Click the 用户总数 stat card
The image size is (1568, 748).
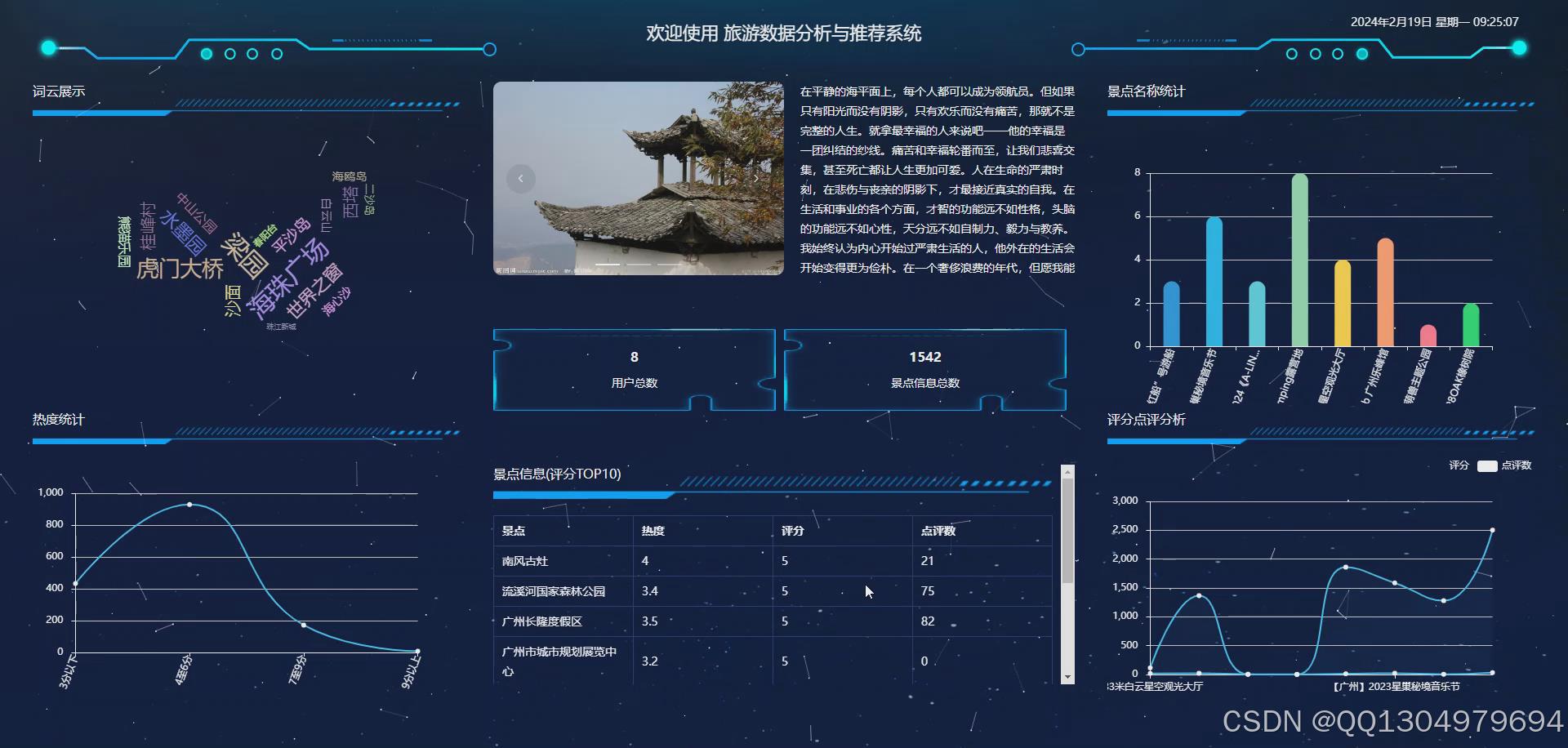point(634,369)
